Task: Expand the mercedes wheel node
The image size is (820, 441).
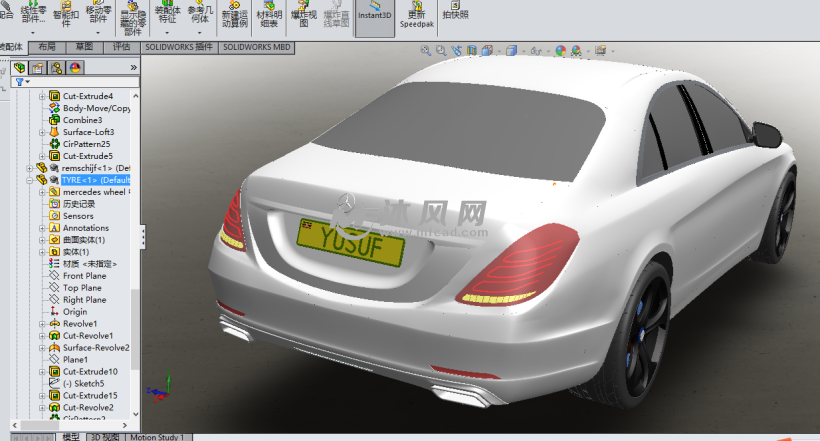Action: pos(42,193)
